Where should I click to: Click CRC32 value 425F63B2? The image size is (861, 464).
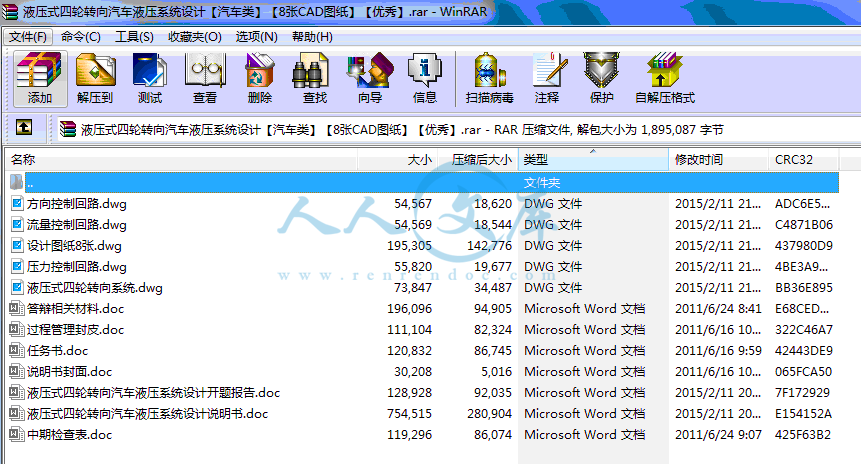[803, 434]
